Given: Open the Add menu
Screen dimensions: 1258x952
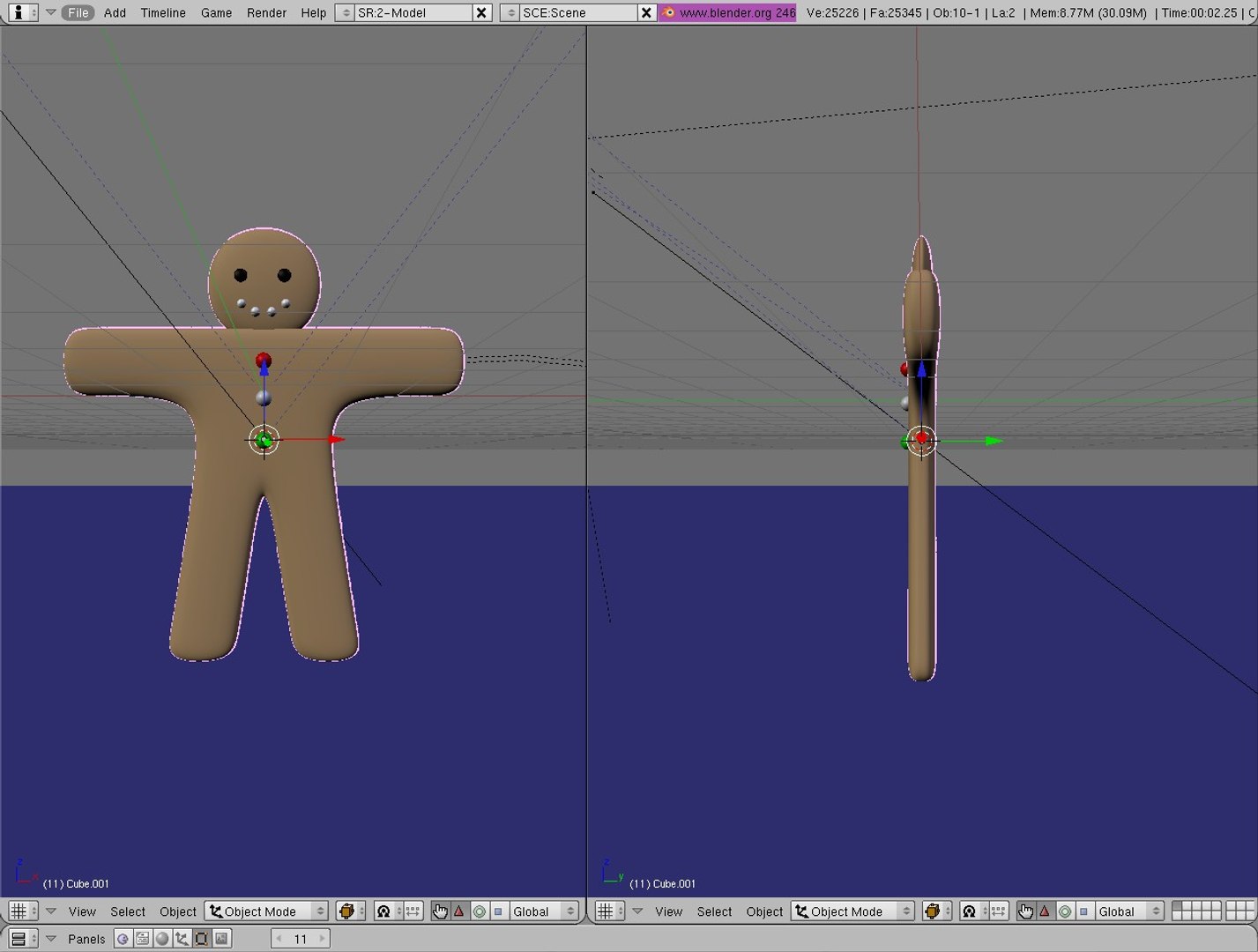Looking at the screenshot, I should [x=115, y=12].
